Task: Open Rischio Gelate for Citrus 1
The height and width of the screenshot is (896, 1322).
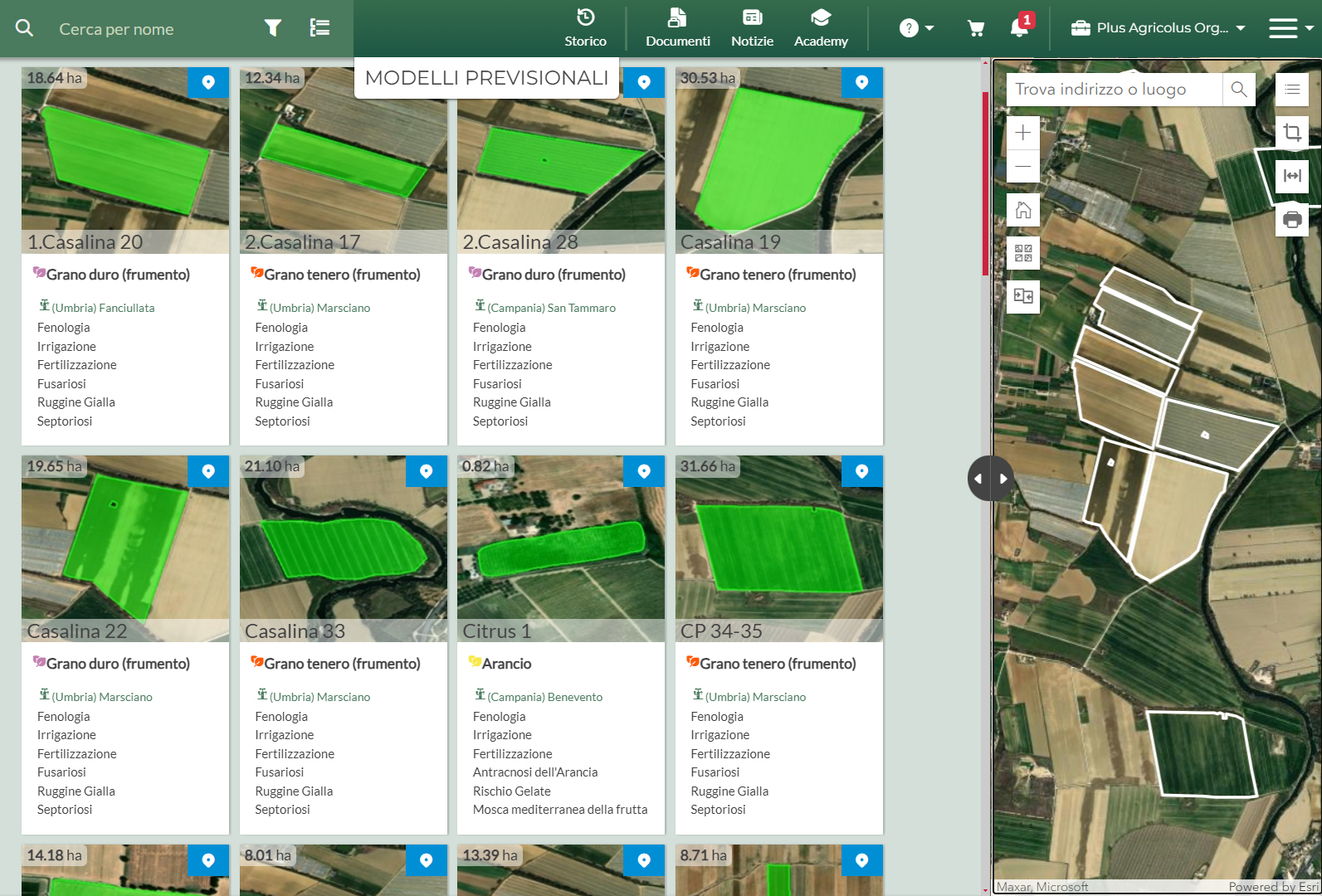Action: 511,791
